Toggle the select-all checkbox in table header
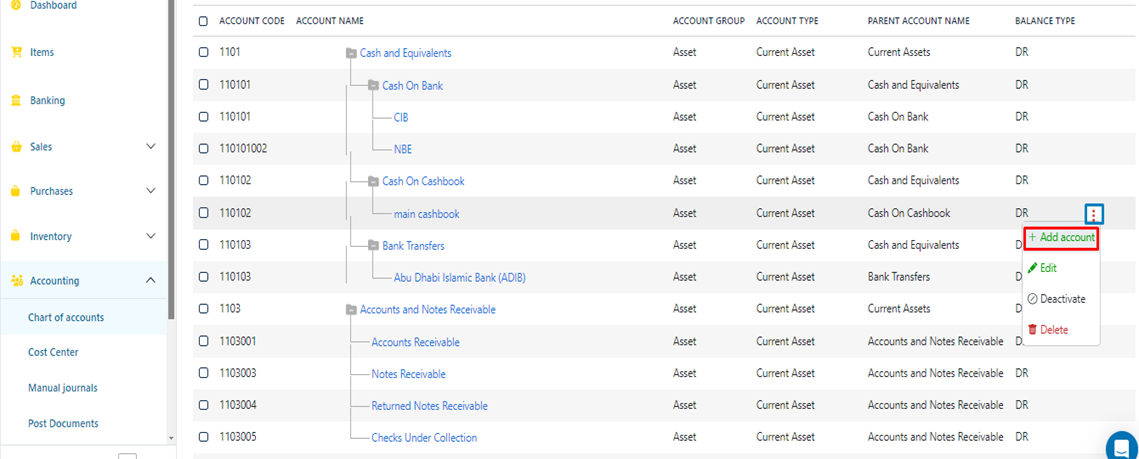1139x459 pixels. [x=204, y=21]
